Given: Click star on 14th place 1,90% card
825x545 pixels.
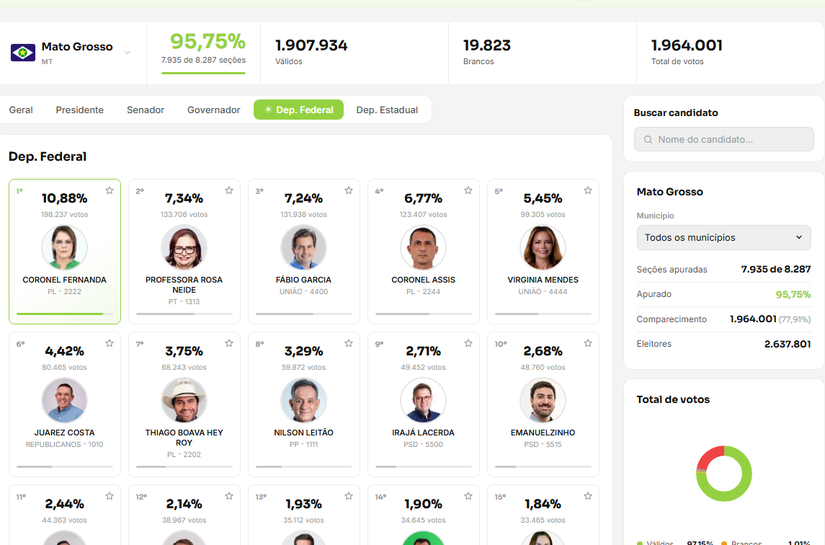Looking at the screenshot, I should point(468,496).
